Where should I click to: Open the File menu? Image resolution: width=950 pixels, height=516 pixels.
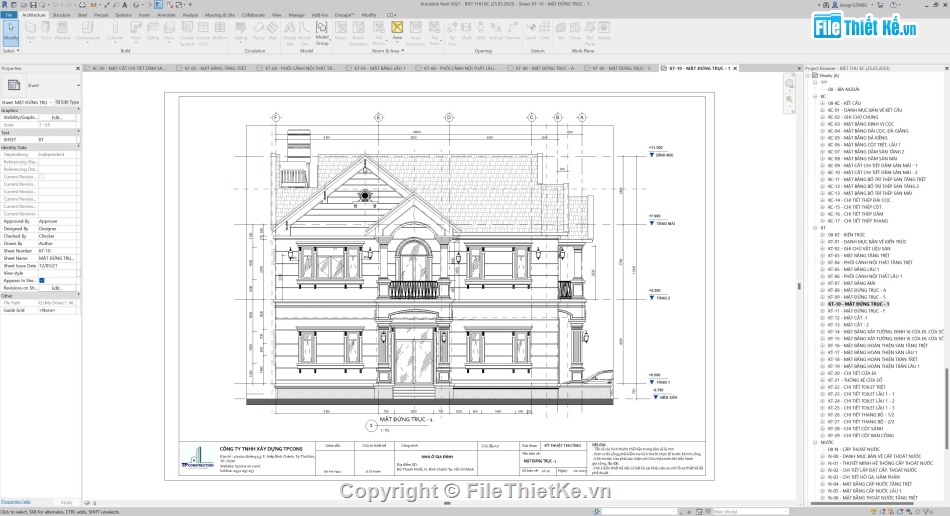click(8, 15)
